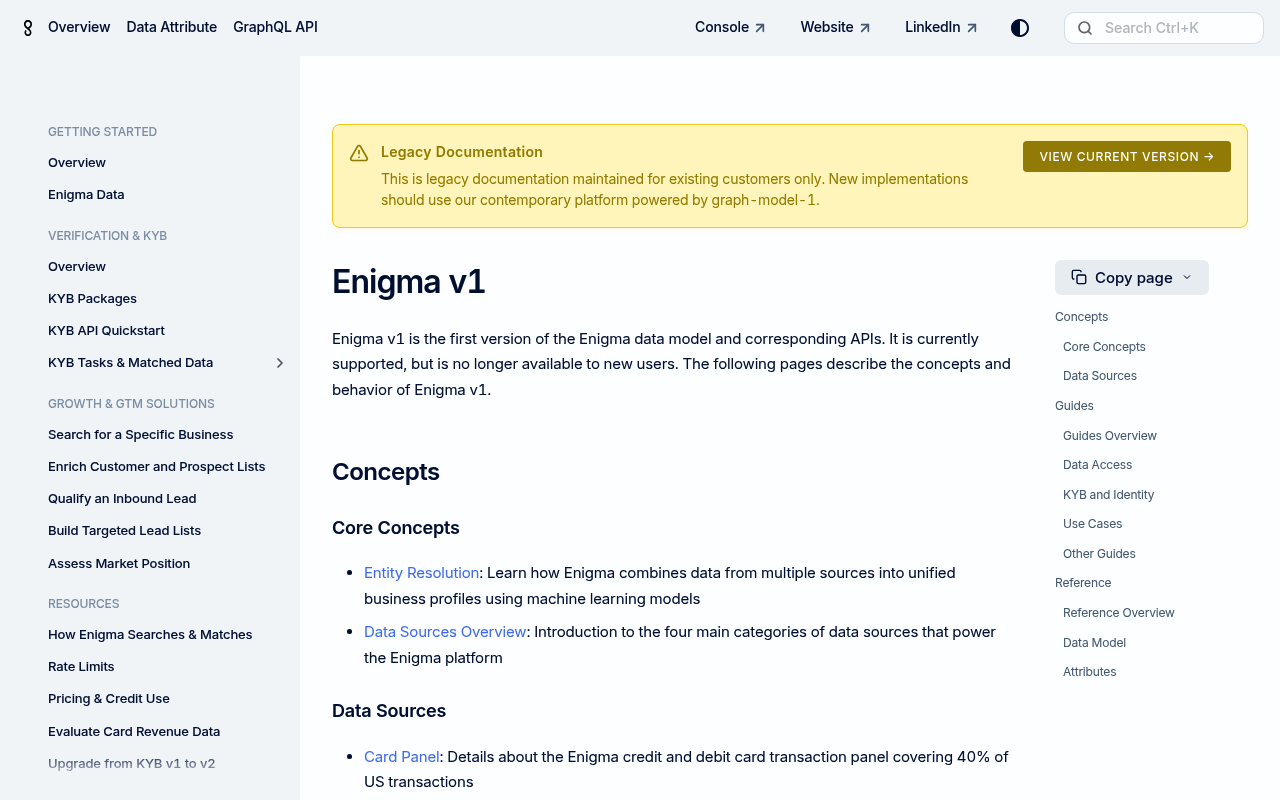Select Overview under Verification & KYB
The height and width of the screenshot is (800, 1280).
[77, 267]
